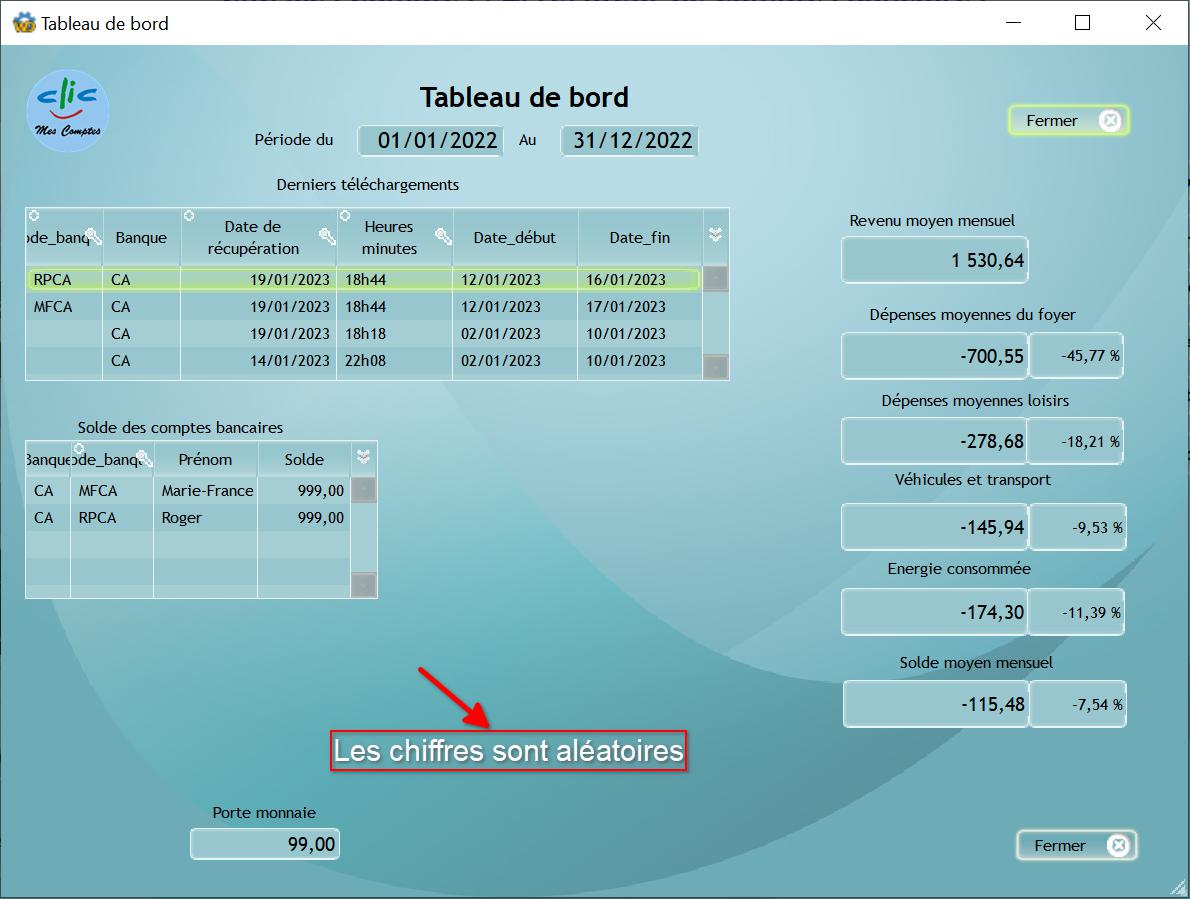Select RPCA row in Derniers téléchargements table
1190x899 pixels.
(363, 279)
